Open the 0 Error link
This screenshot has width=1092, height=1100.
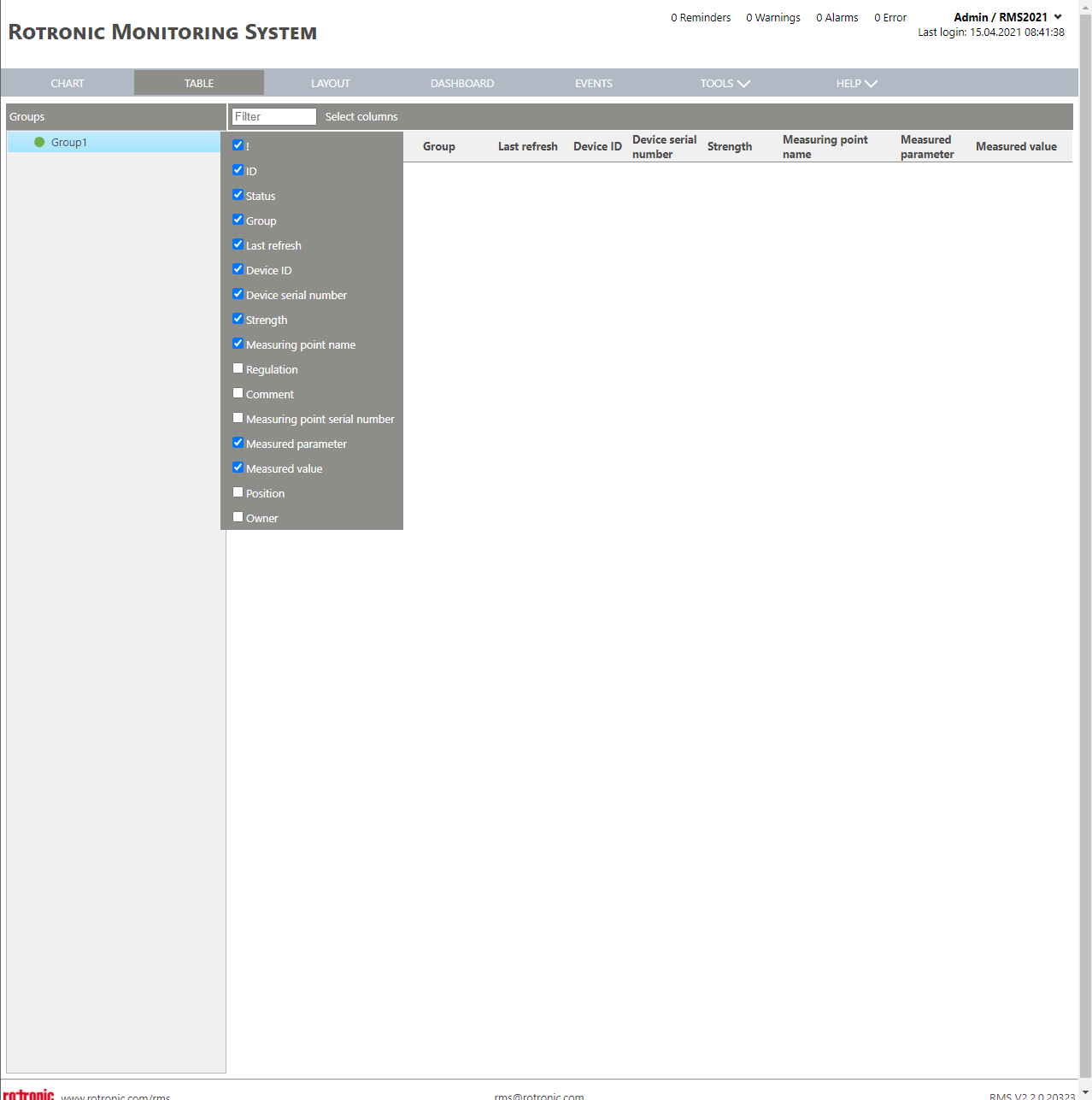pos(890,18)
